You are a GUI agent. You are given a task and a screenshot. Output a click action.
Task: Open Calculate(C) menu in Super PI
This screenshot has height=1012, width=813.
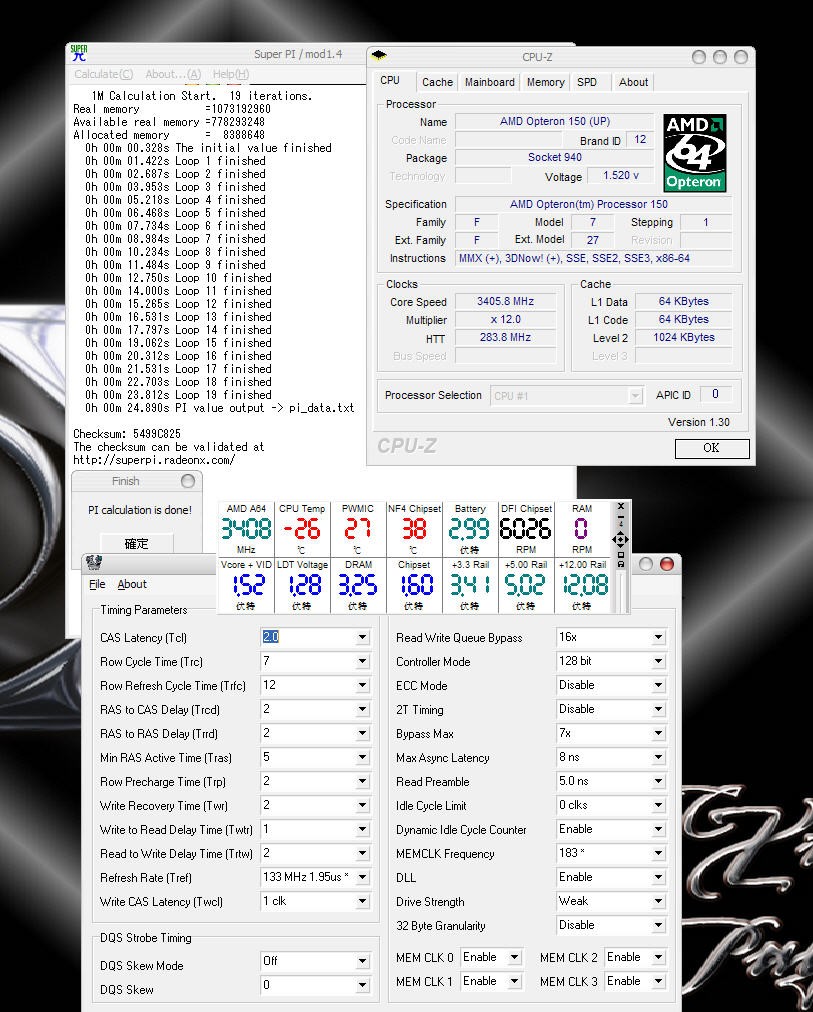tap(103, 74)
